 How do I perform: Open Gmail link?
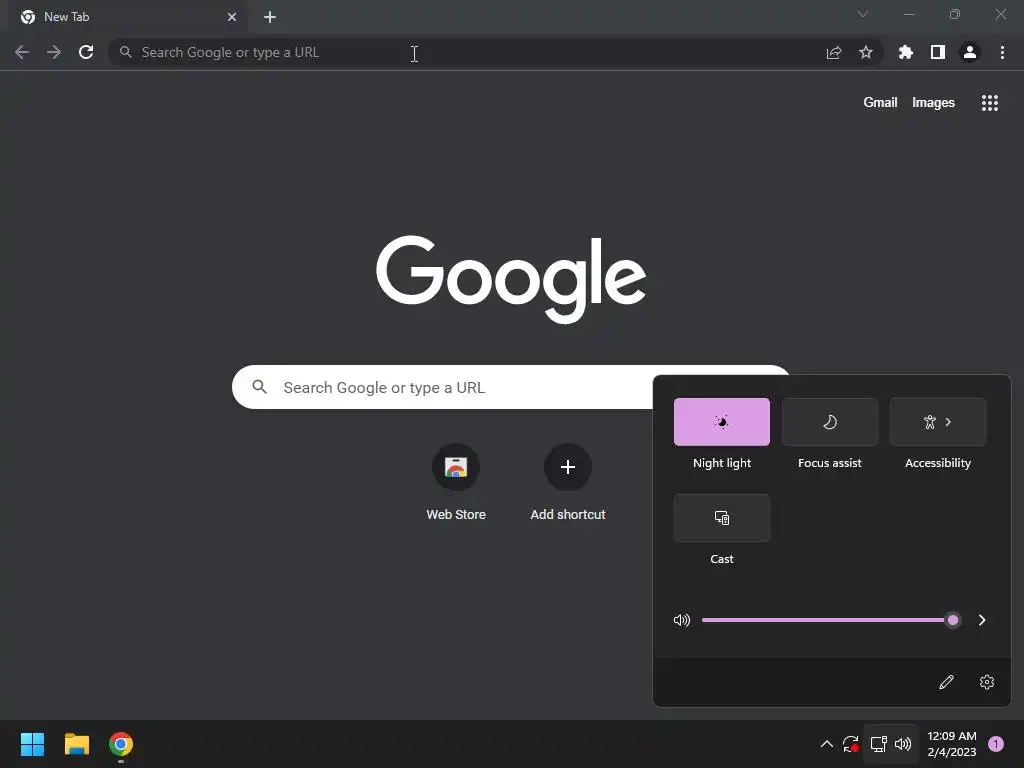point(880,103)
